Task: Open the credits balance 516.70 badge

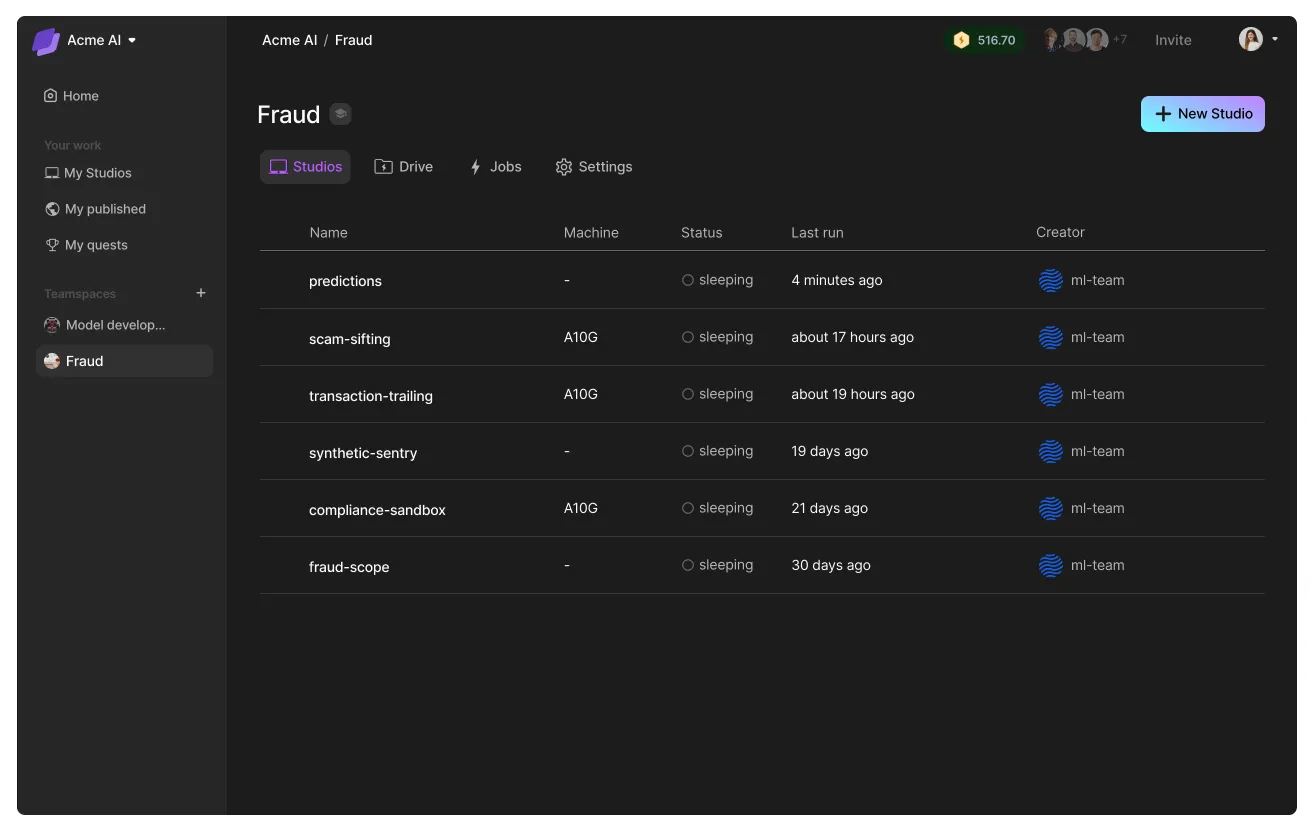Action: (x=984, y=40)
